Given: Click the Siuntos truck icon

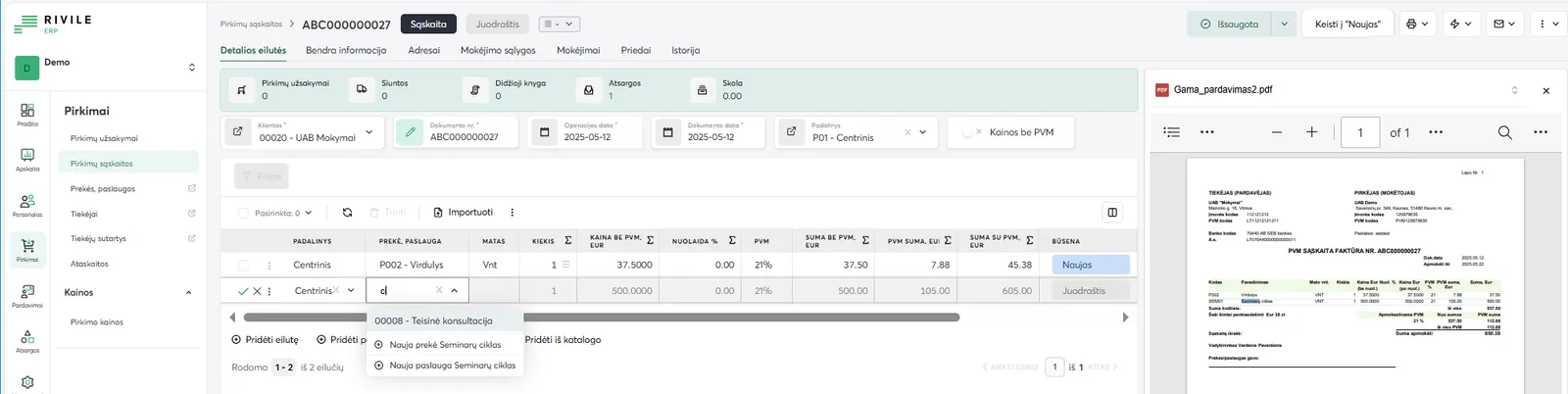Looking at the screenshot, I should (362, 89).
